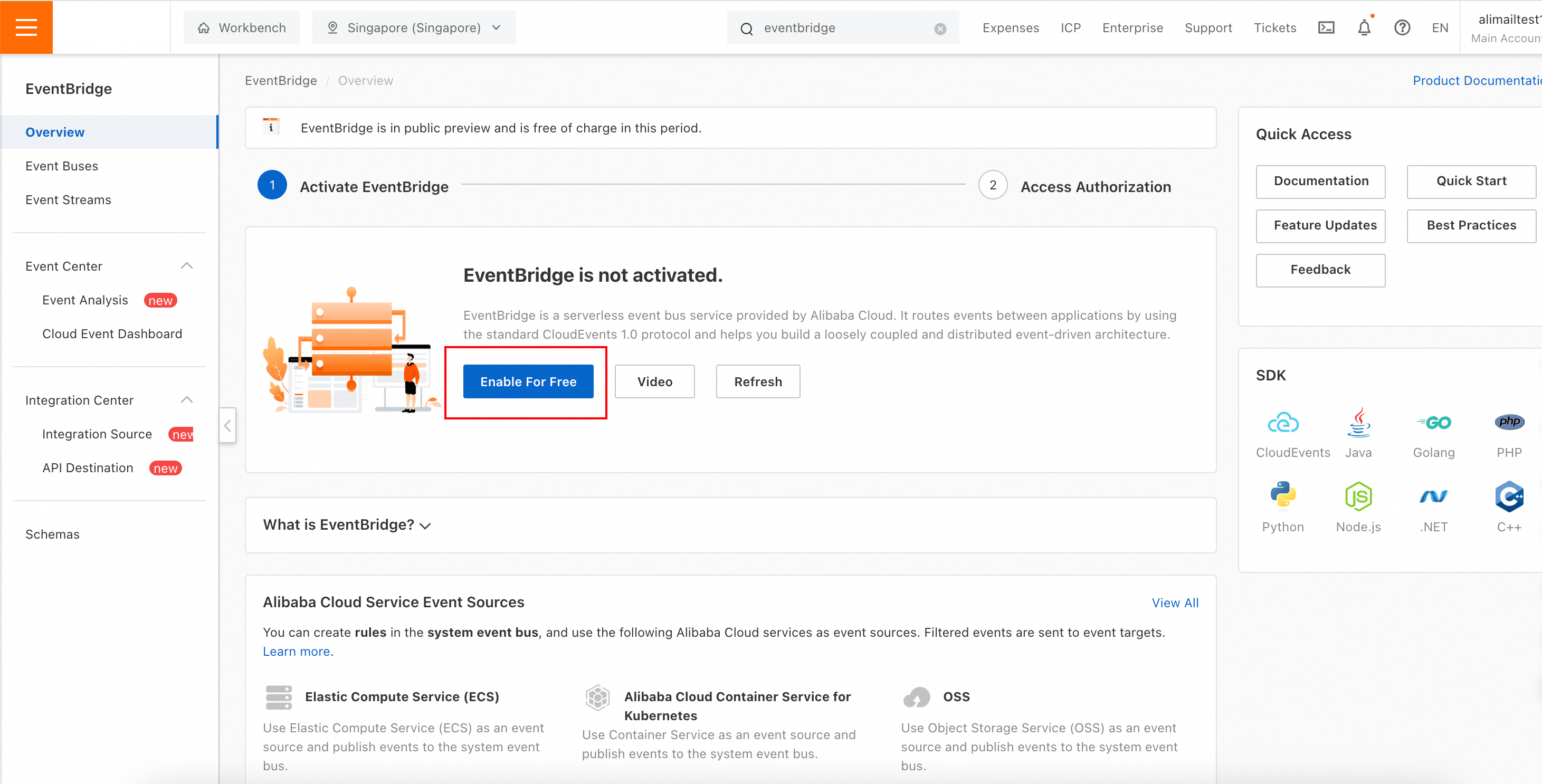Viewport: 1542px width, 784px height.
Task: Open the CloudEvents SDK icon
Action: click(1283, 423)
